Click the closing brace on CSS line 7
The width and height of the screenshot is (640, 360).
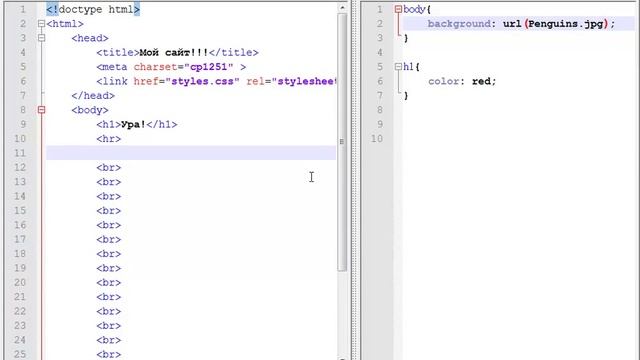point(406,96)
